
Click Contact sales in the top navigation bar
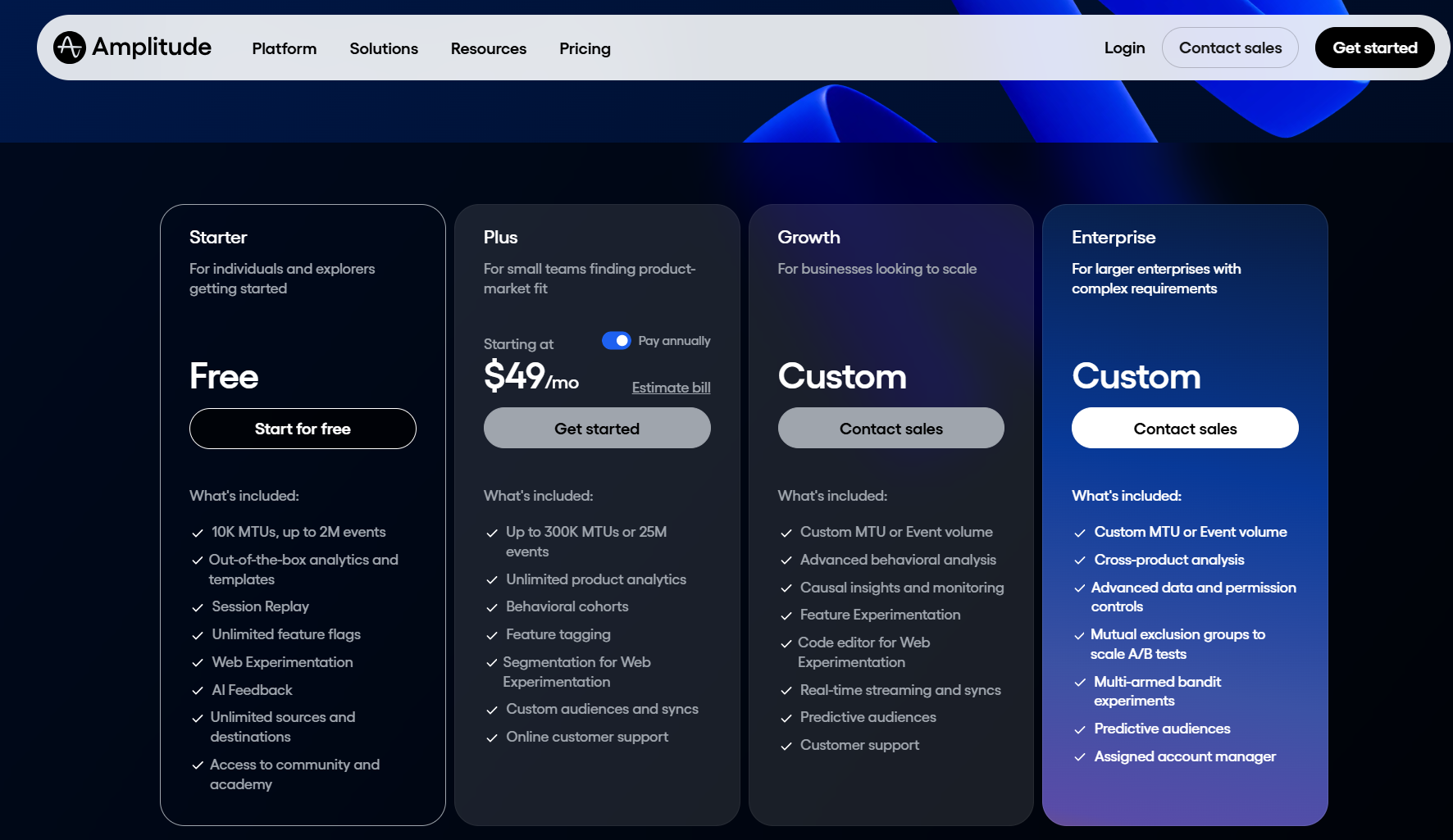(x=1230, y=48)
